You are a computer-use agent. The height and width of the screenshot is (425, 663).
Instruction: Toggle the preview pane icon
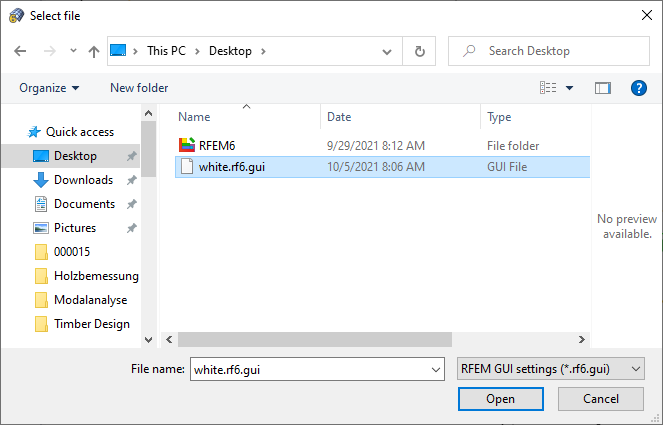602,88
